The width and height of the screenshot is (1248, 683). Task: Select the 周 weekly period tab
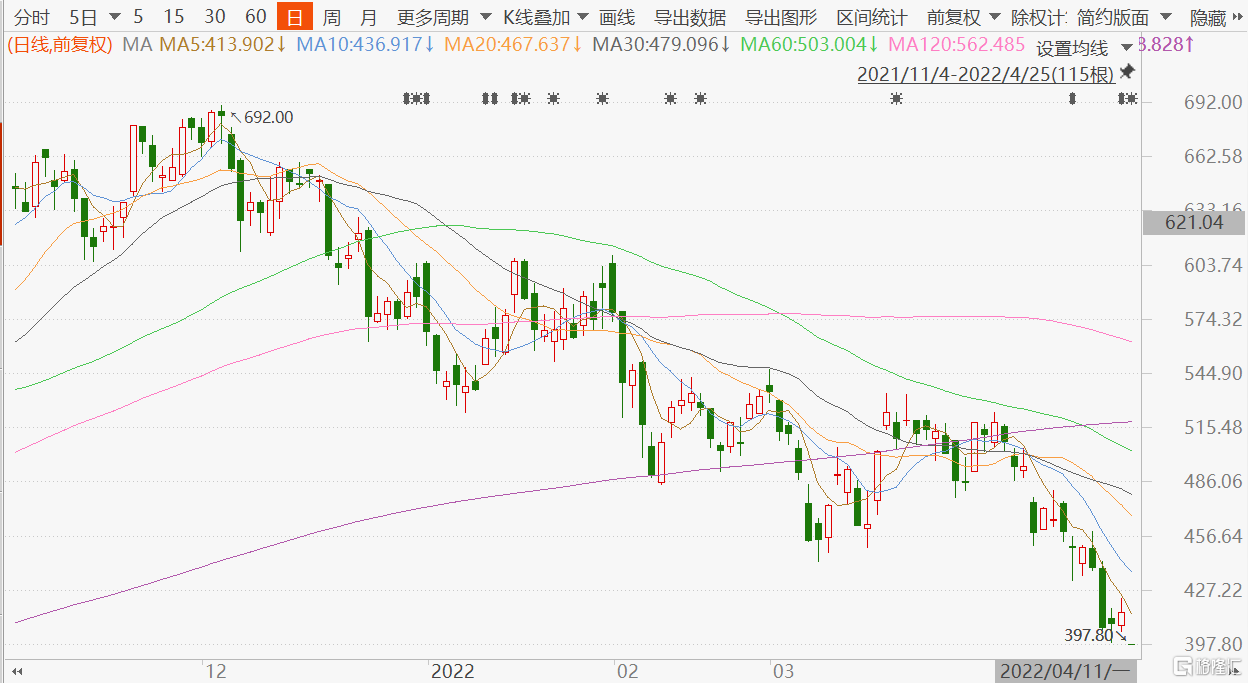(x=332, y=17)
